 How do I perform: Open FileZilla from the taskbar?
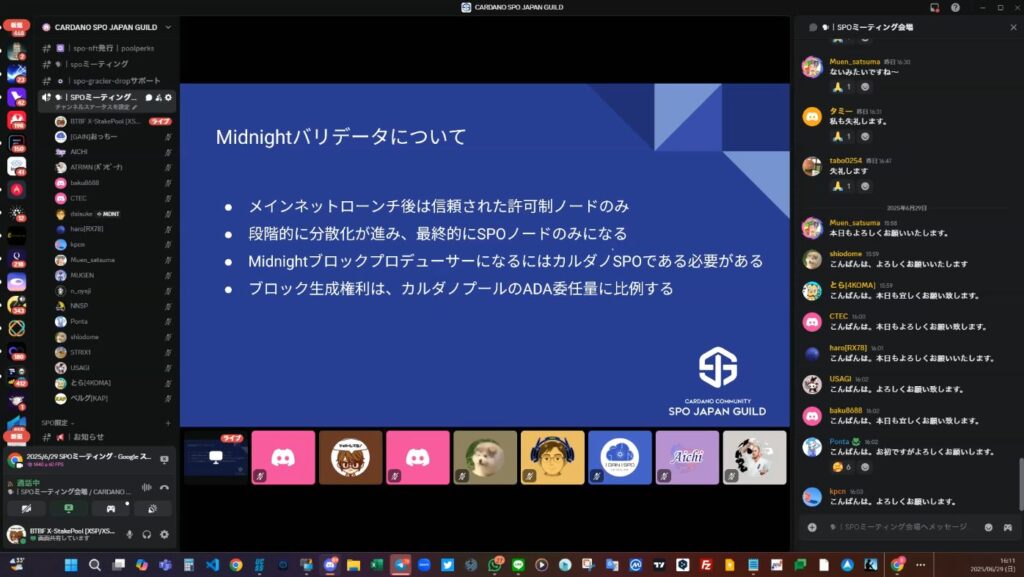click(x=706, y=565)
